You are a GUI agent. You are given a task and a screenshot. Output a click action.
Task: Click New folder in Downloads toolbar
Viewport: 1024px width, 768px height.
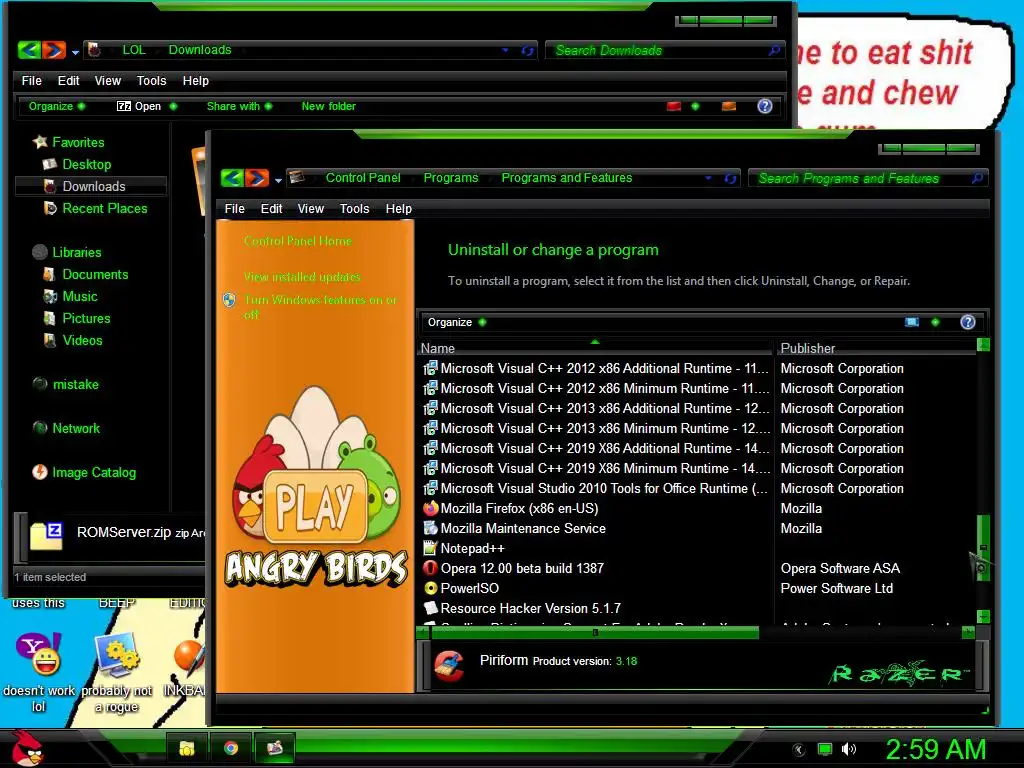click(328, 106)
